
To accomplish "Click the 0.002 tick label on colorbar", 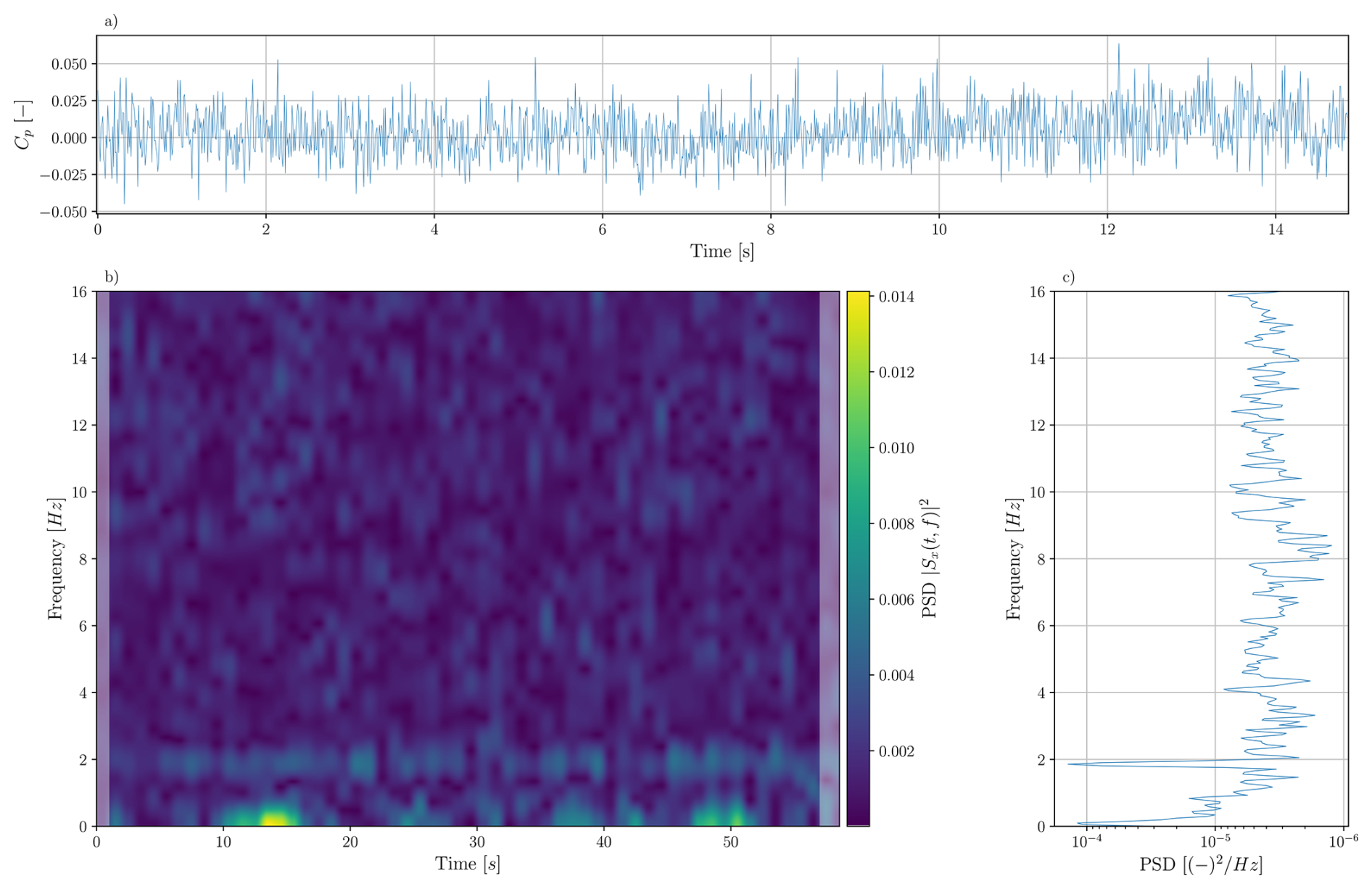I will 896,751.
